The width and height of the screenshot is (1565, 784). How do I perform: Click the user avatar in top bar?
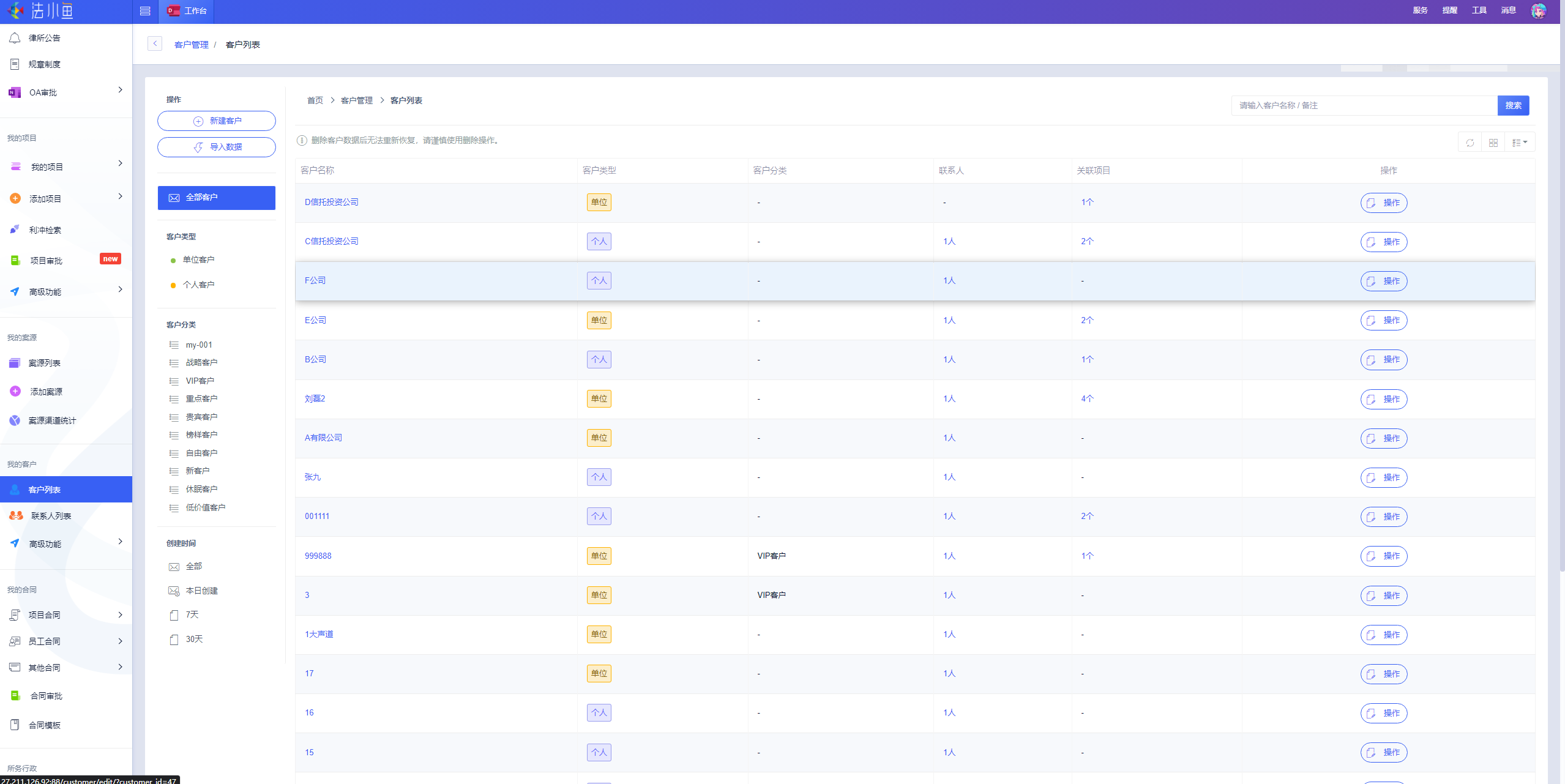tap(1538, 11)
